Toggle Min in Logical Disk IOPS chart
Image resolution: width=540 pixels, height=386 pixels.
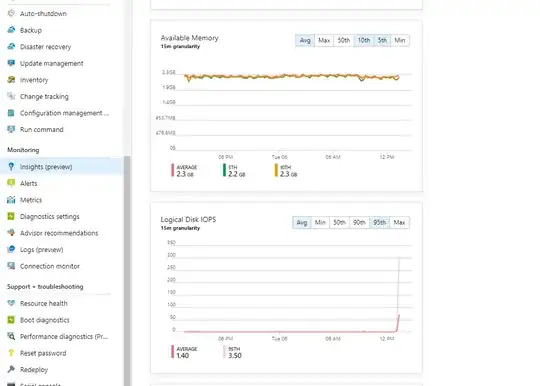[x=320, y=222]
